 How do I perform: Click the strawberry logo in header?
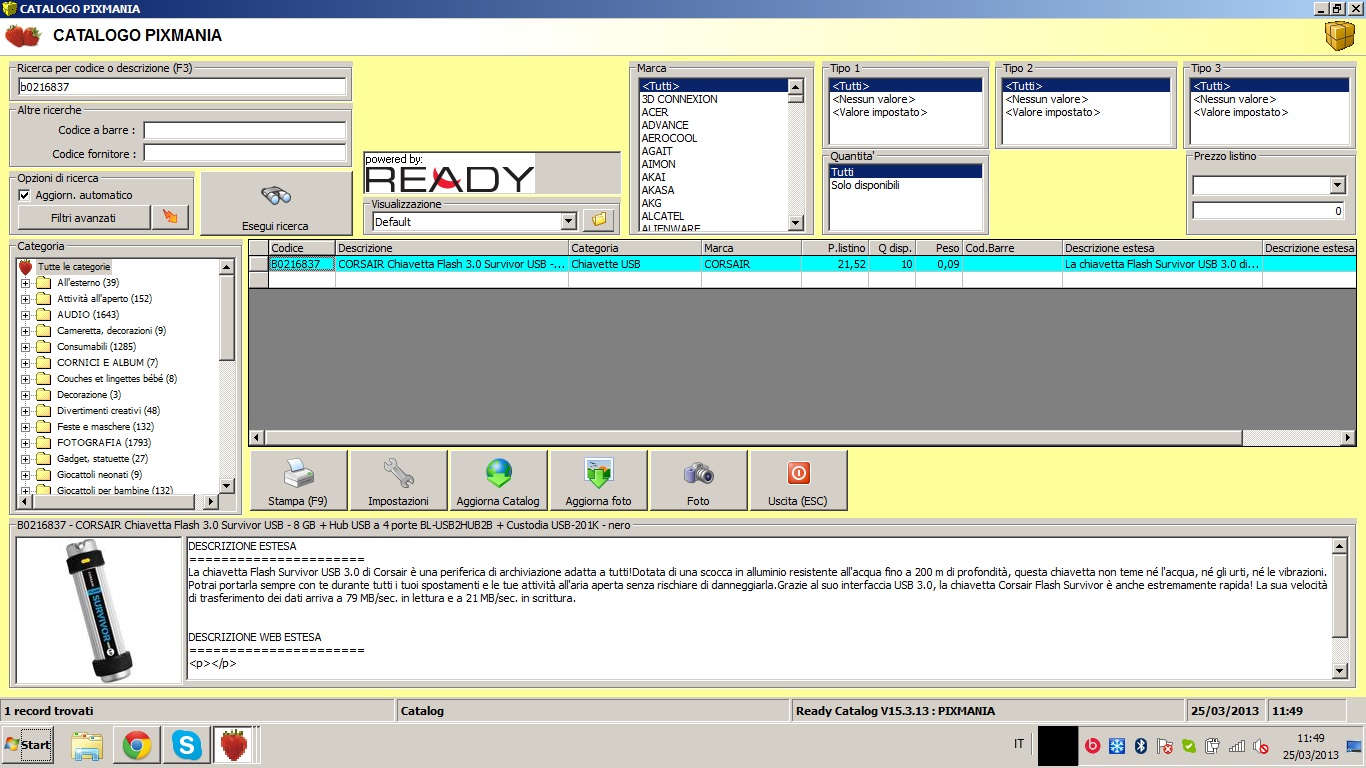(x=23, y=36)
